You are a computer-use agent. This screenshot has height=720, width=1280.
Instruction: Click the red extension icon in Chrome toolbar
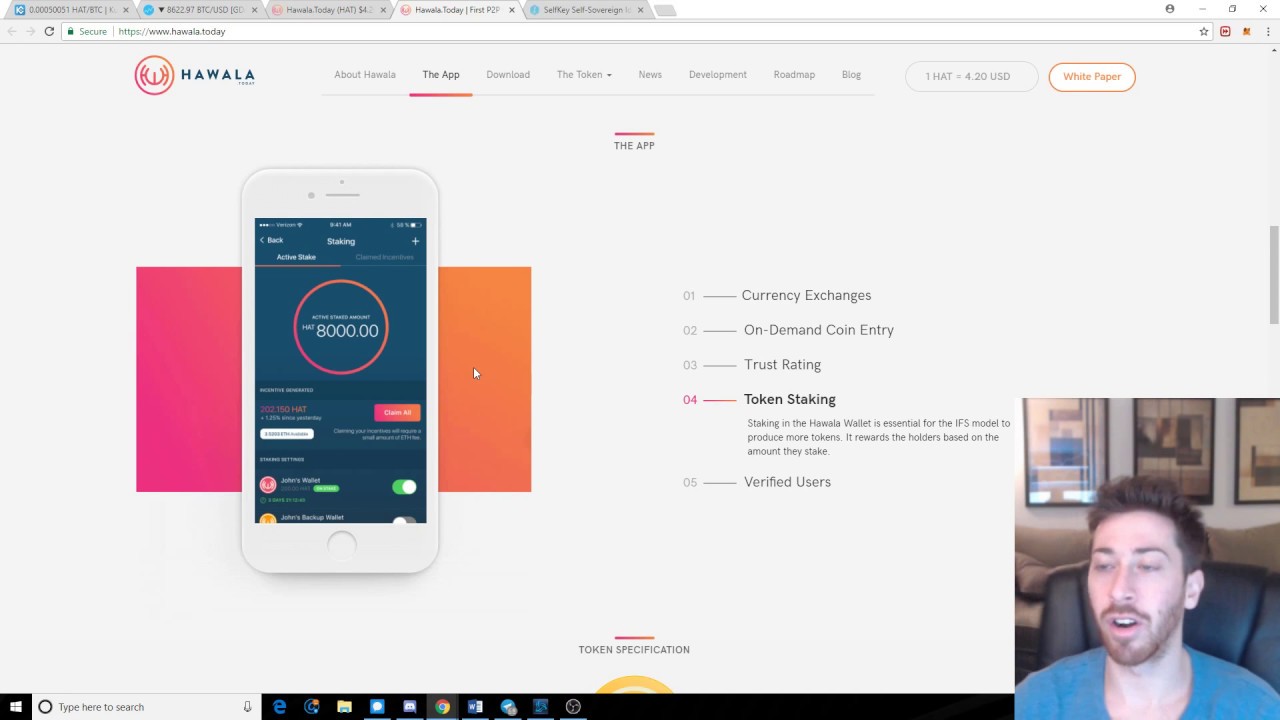pos(1225,31)
